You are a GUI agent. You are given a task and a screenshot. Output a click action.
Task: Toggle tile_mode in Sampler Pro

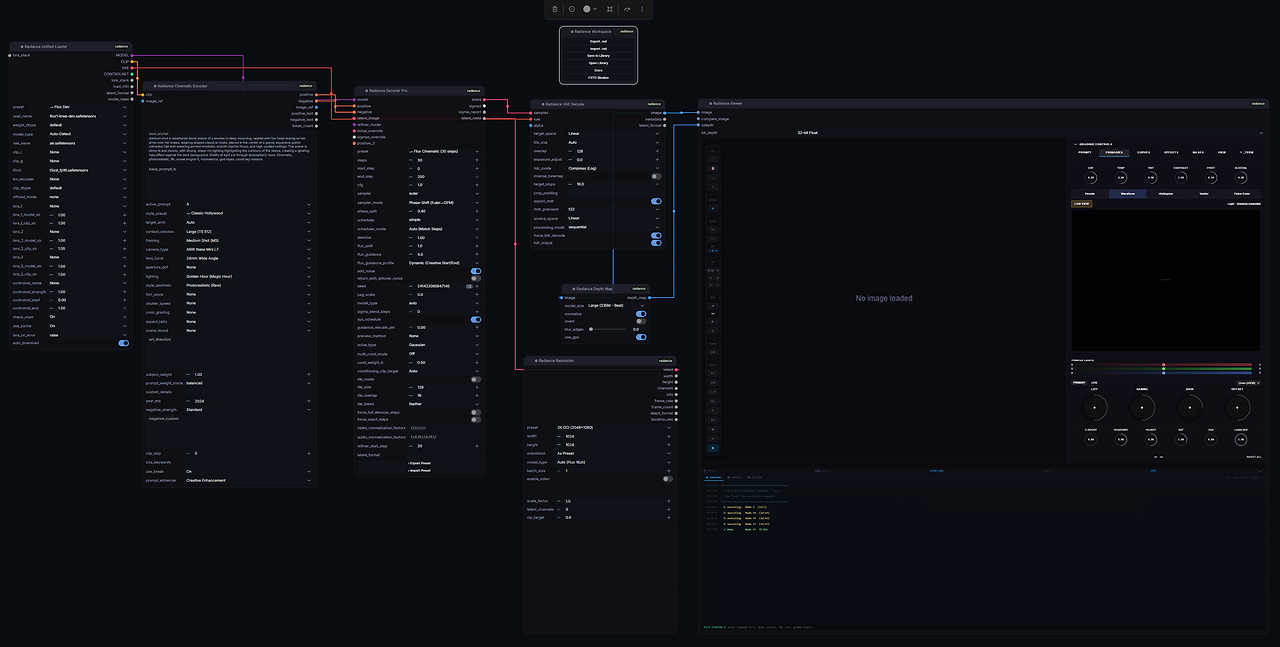[x=476, y=379]
